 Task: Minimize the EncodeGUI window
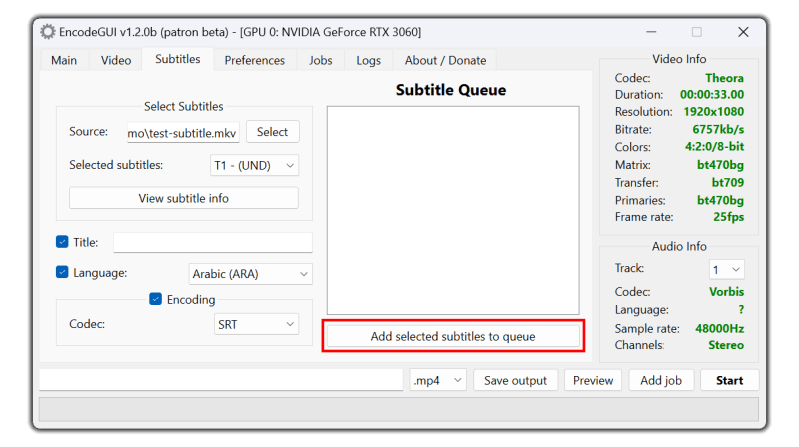(x=651, y=32)
